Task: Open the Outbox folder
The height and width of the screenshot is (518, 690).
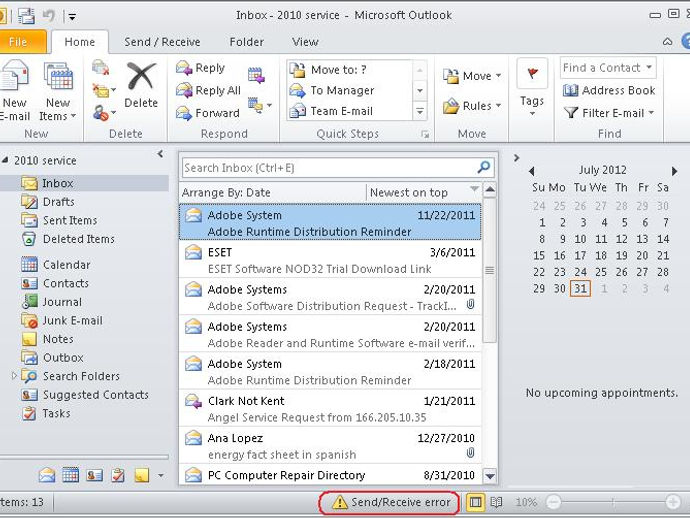Action: (62, 357)
